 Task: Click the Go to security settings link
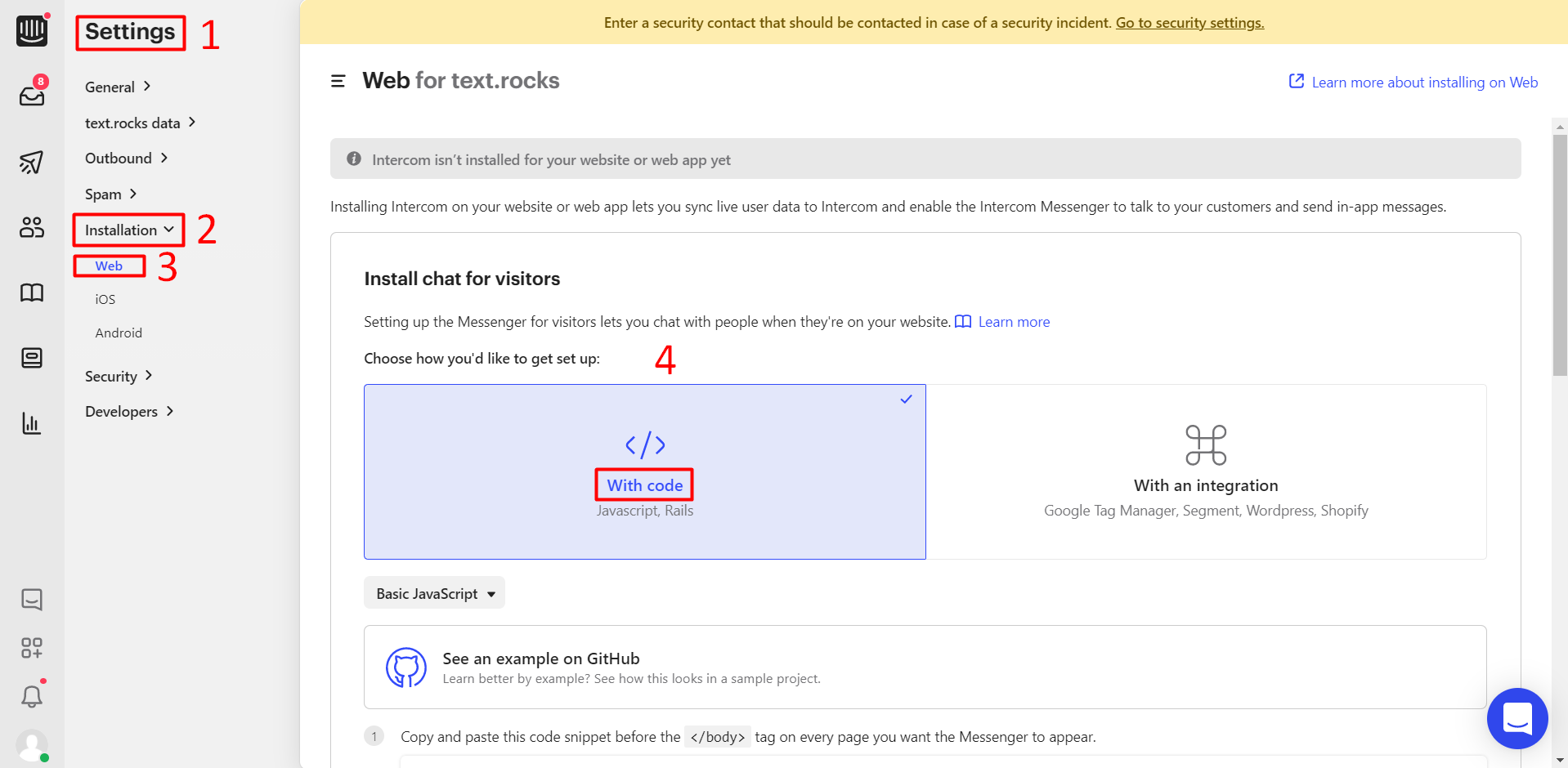[1189, 23]
